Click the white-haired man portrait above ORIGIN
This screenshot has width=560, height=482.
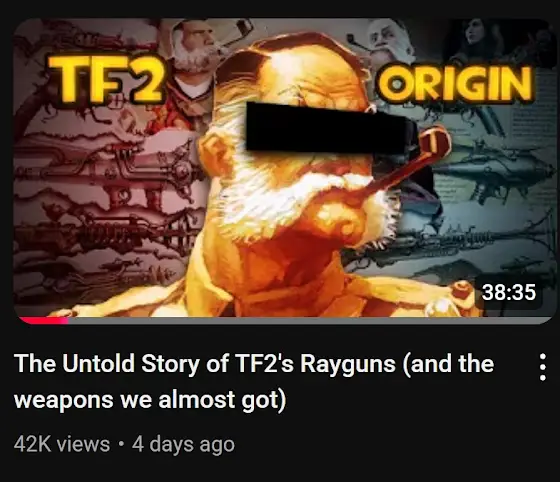point(389,41)
